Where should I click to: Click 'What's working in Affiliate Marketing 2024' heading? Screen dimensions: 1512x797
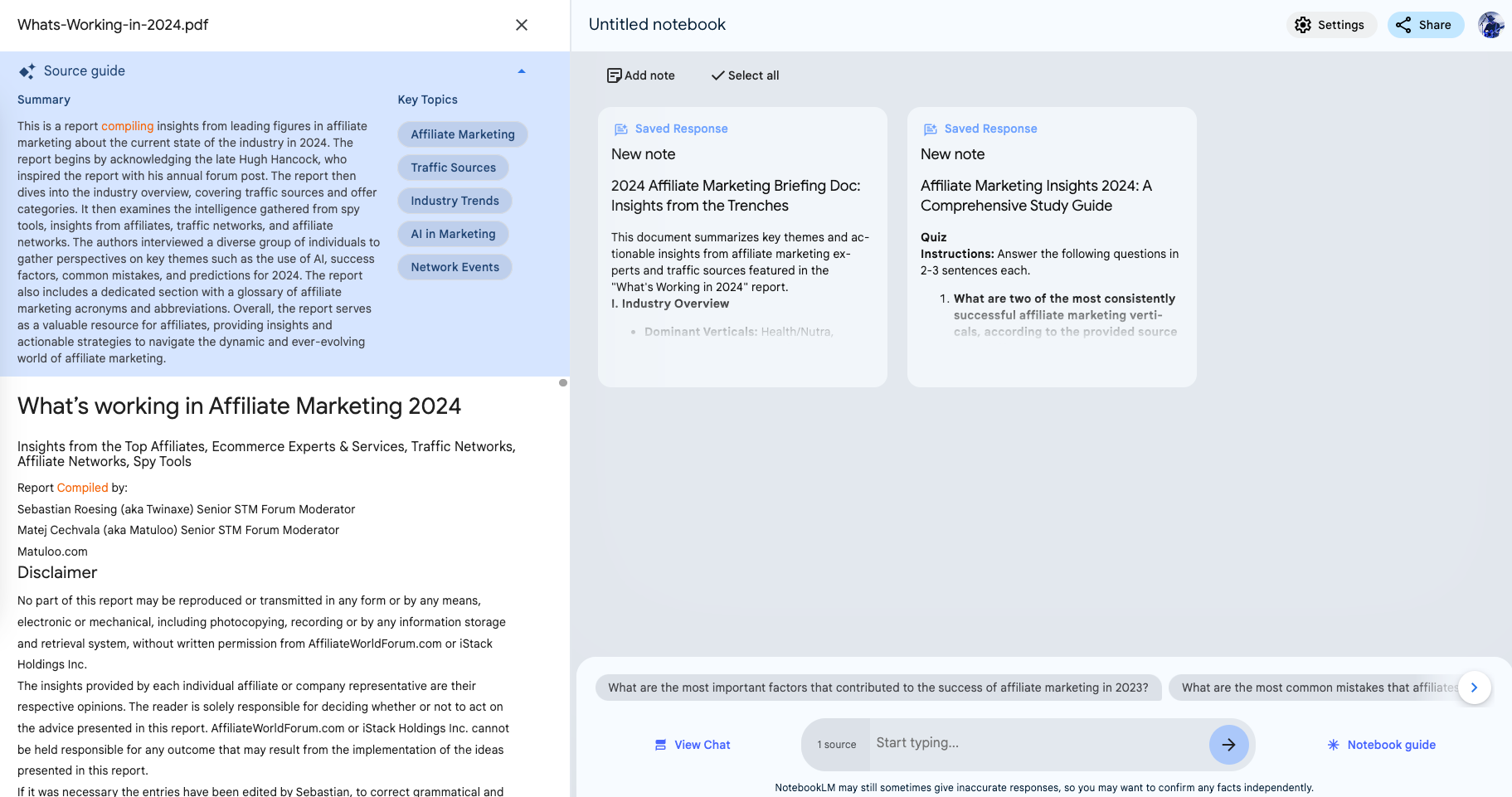pyautogui.click(x=239, y=406)
